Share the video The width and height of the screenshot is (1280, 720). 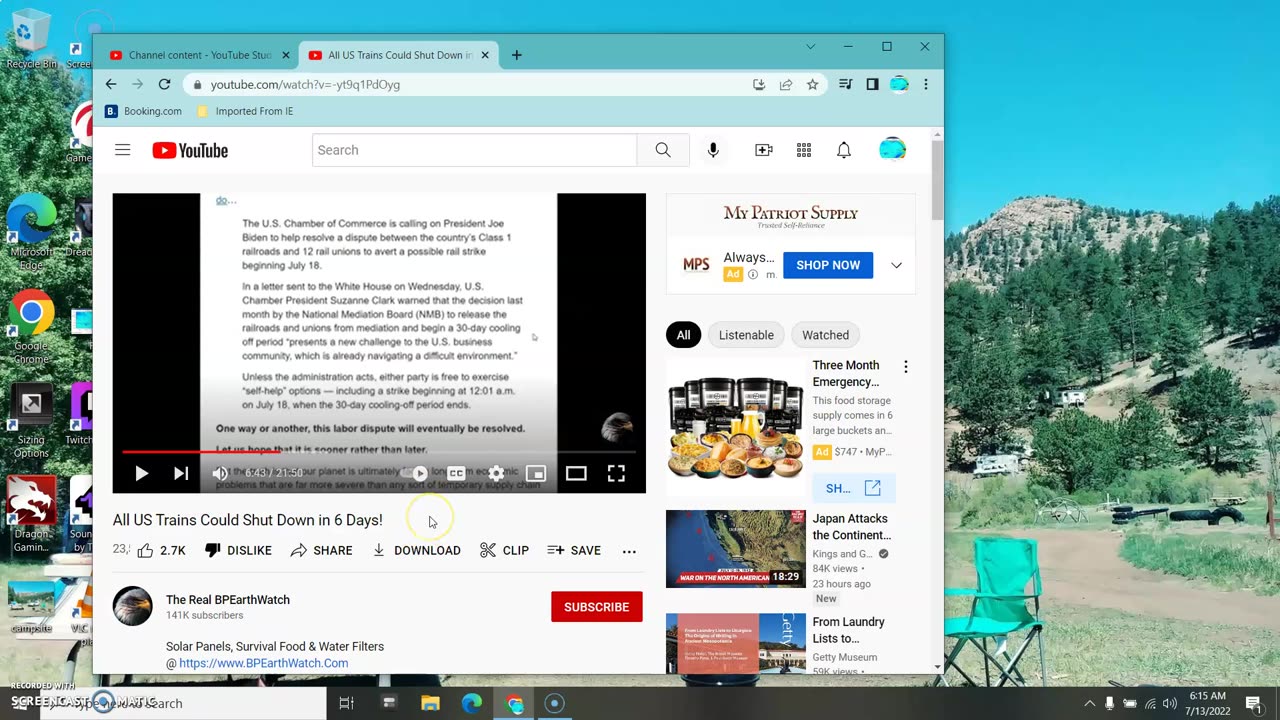tap(321, 550)
